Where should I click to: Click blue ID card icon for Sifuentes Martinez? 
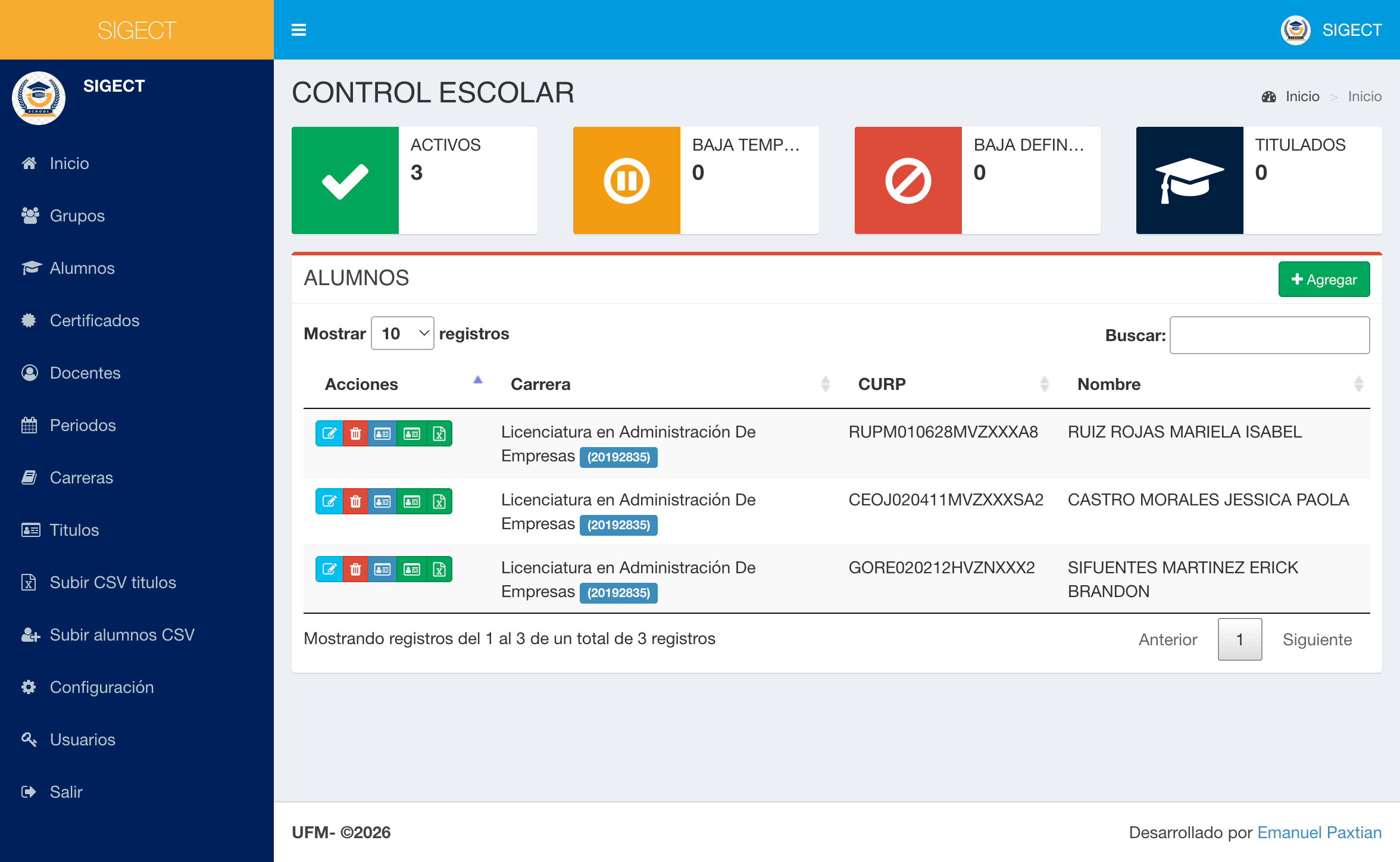pos(382,569)
